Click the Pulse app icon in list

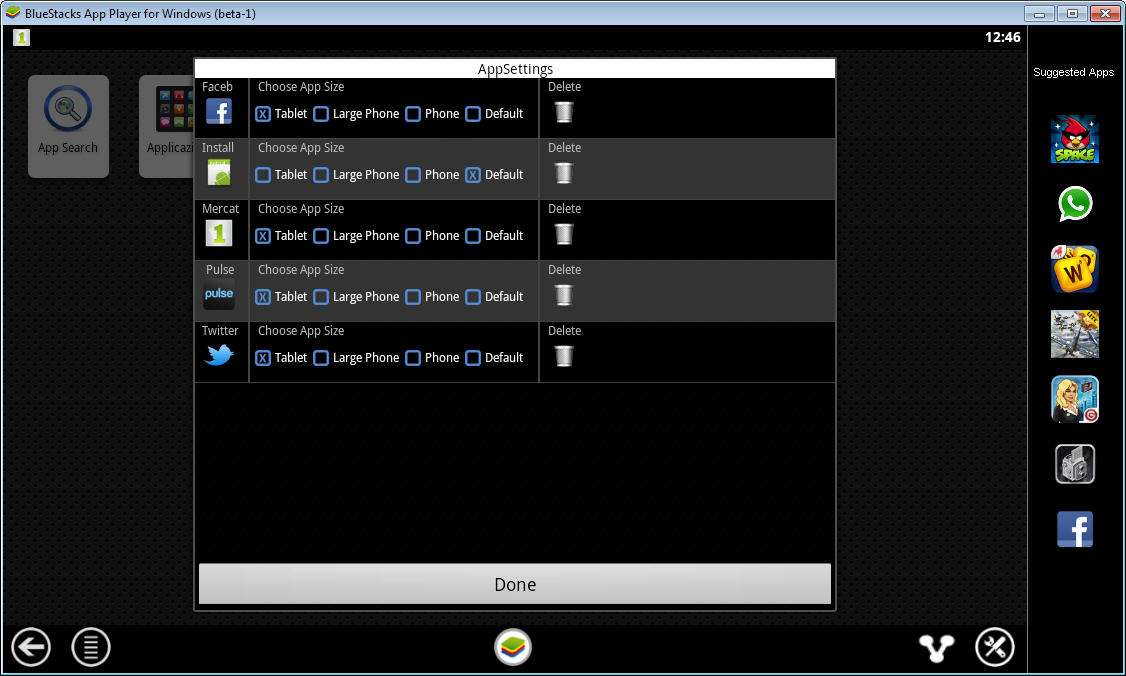pyautogui.click(x=218, y=295)
